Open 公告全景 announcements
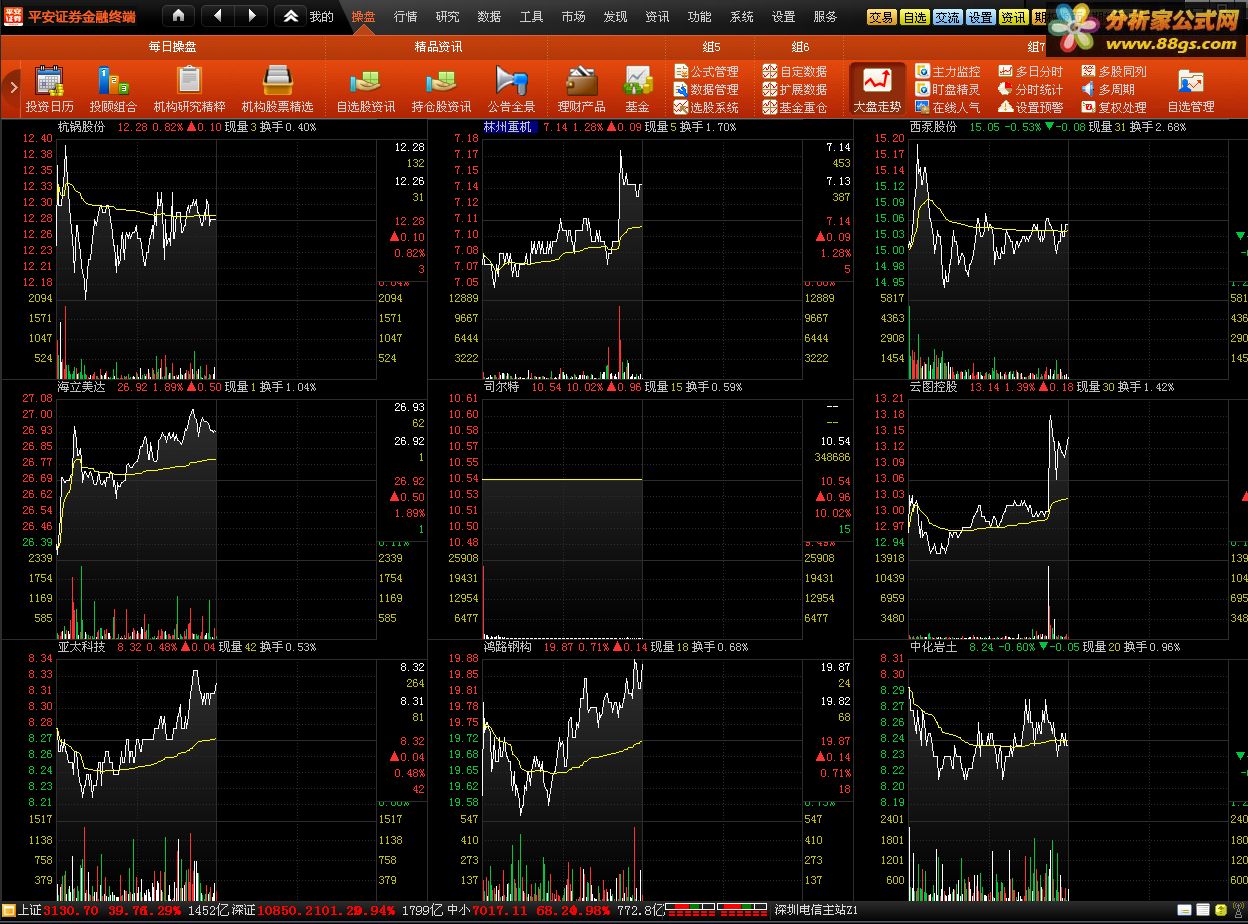The width and height of the screenshot is (1248, 924). click(x=511, y=89)
